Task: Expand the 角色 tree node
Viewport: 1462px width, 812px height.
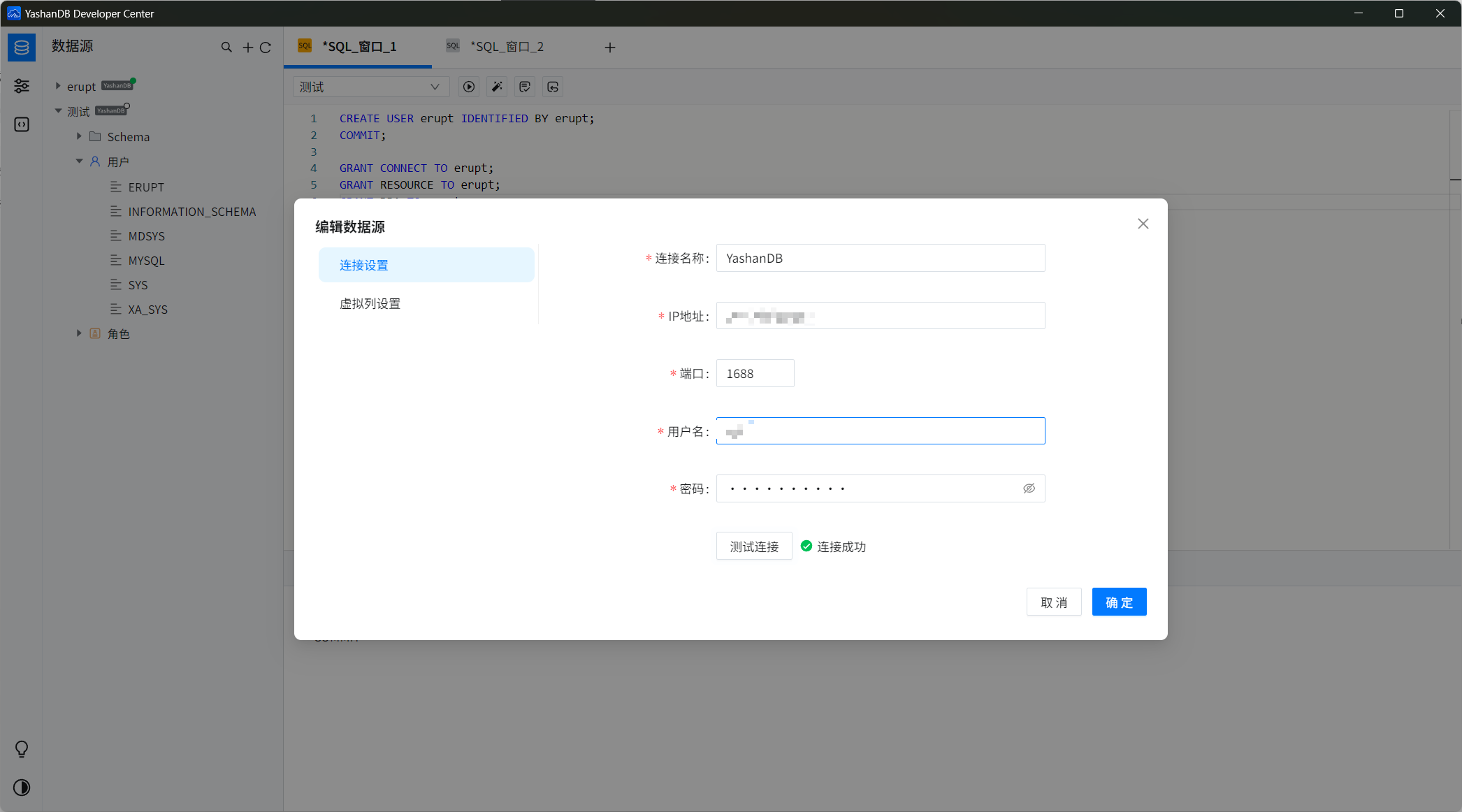Action: 79,333
